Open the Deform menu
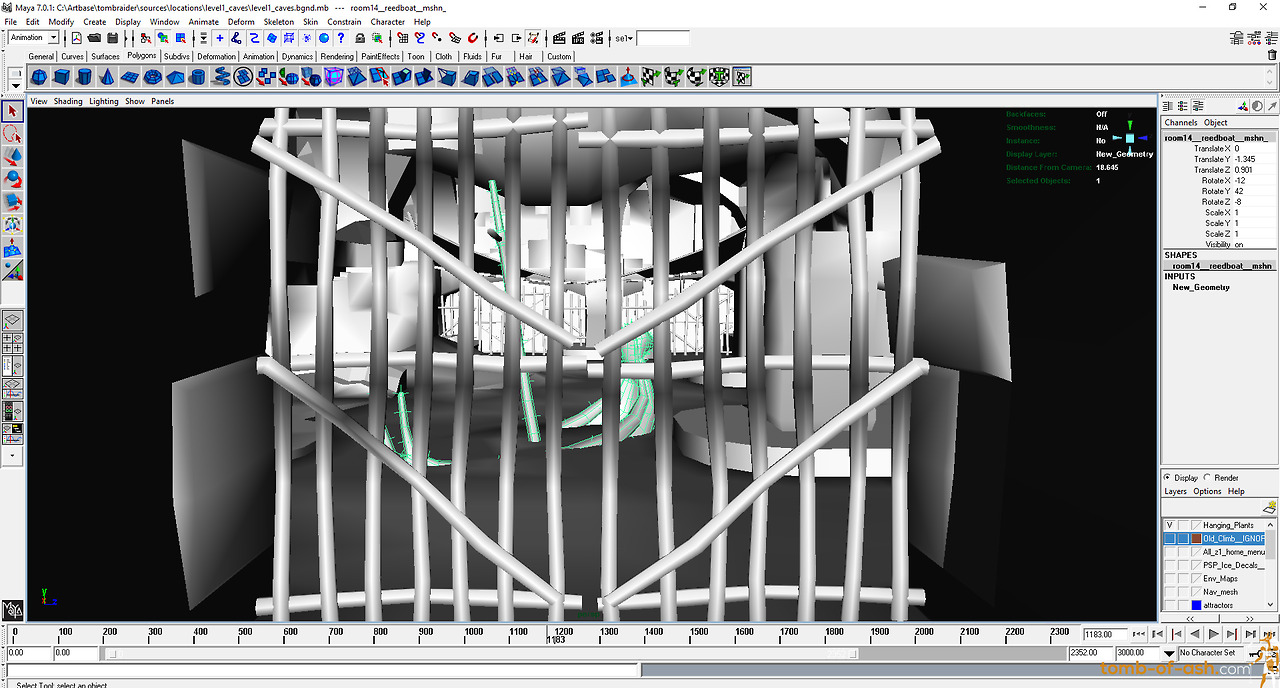Screen dimensions: 1280x688 click(x=241, y=21)
